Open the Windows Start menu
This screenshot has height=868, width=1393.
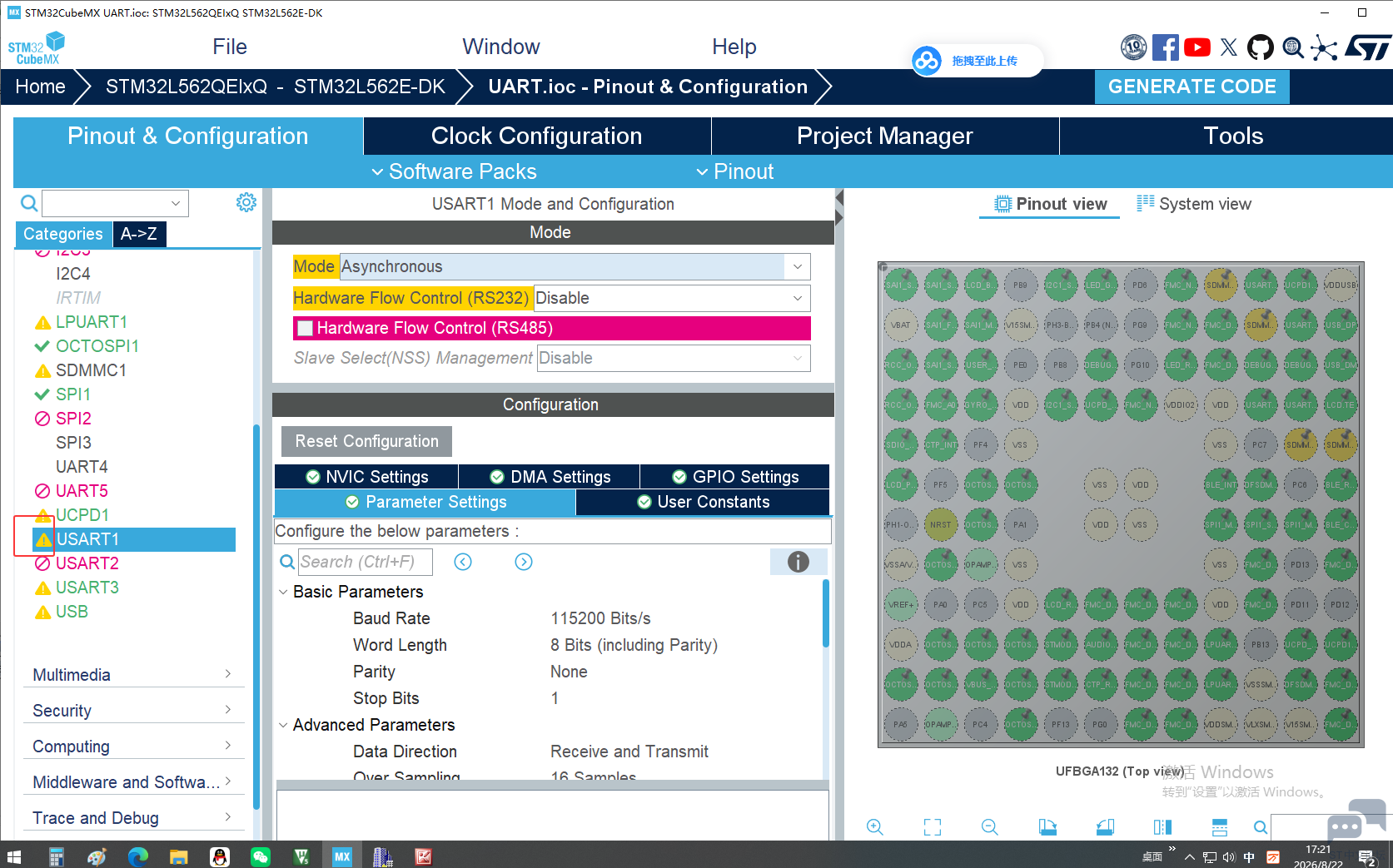point(14,856)
